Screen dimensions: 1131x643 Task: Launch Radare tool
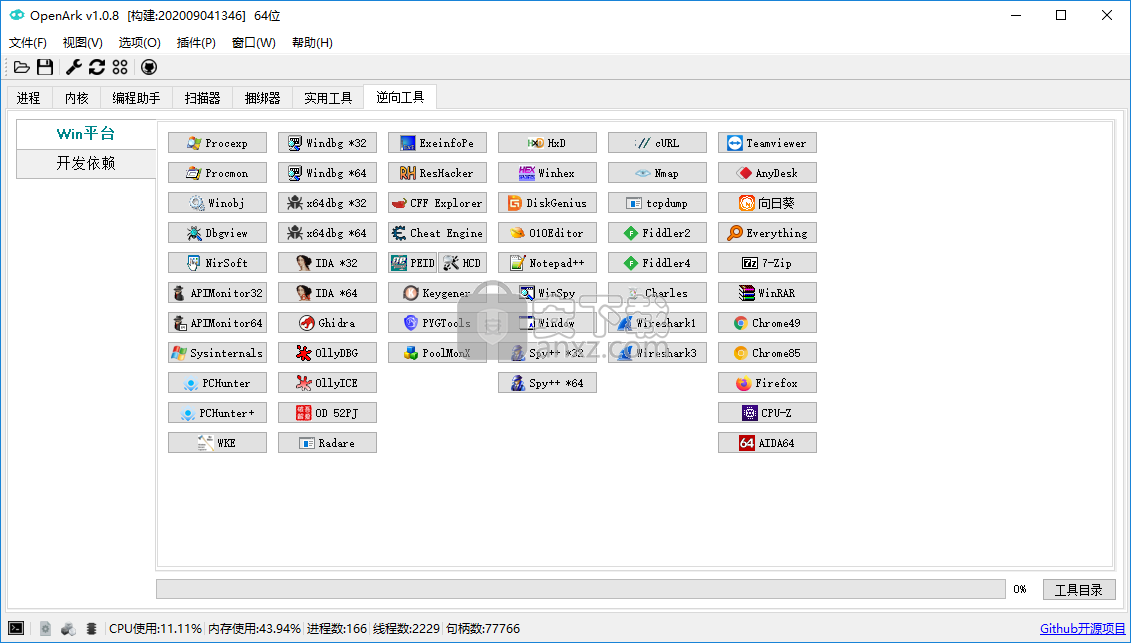pyautogui.click(x=327, y=443)
